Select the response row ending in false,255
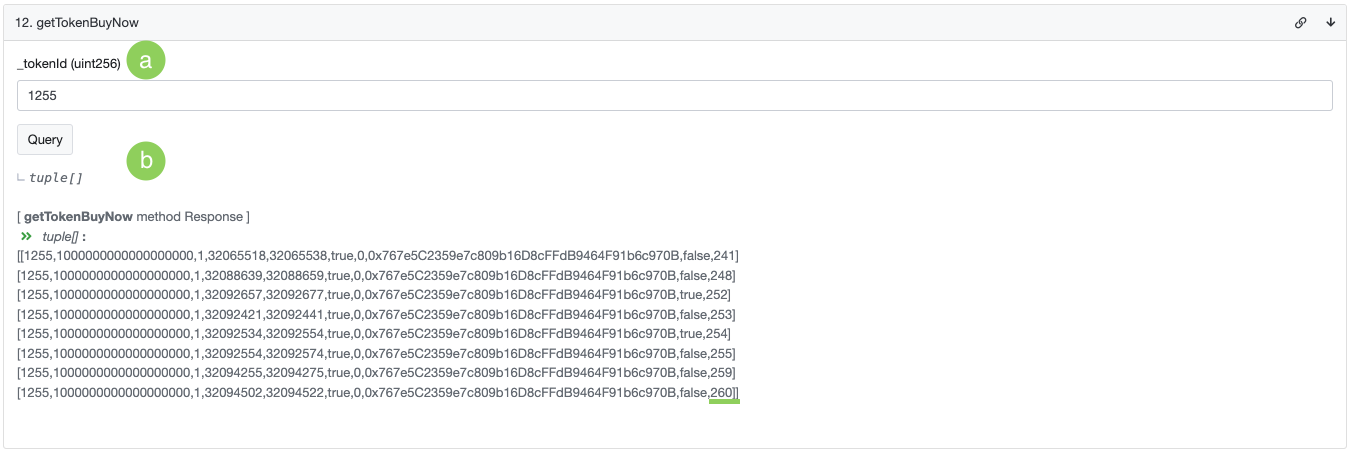1352x452 pixels. tap(377, 353)
